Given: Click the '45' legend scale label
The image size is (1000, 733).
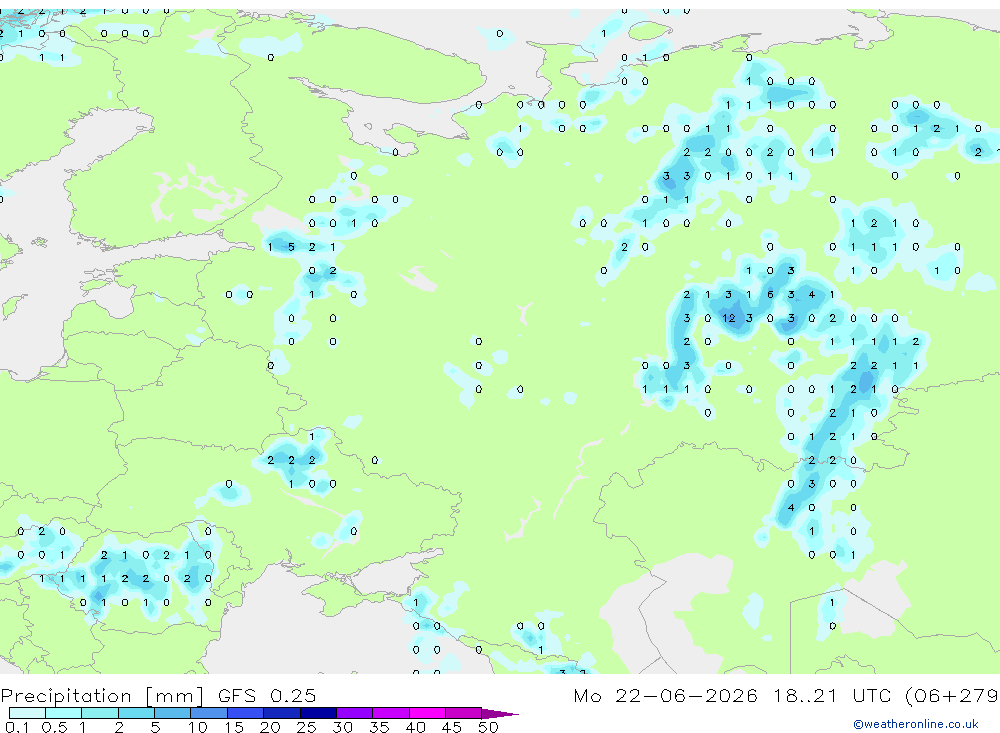Looking at the screenshot, I should point(452,727).
